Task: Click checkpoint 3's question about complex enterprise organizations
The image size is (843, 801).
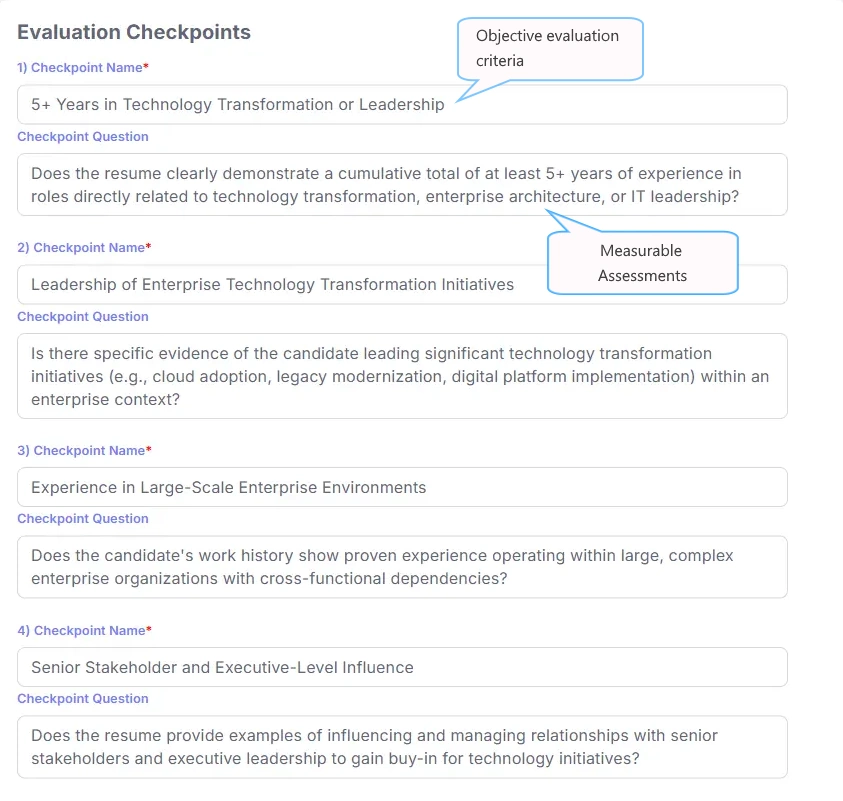Action: pos(400,567)
